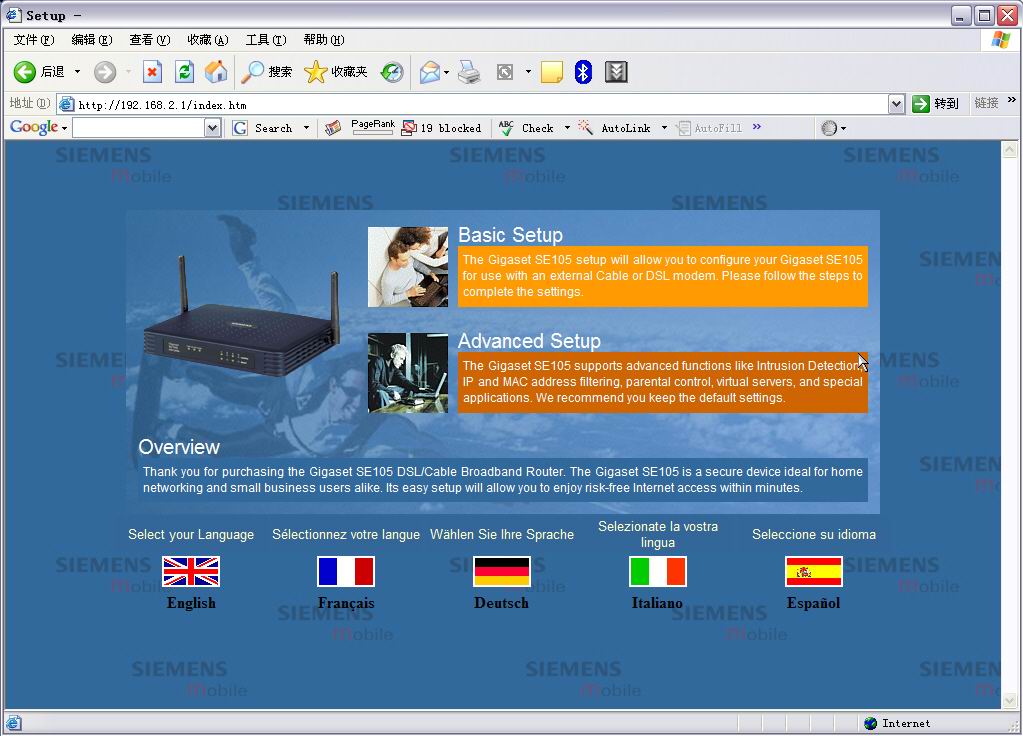Open the Basic Setup link
The height and width of the screenshot is (736, 1023).
[x=510, y=235]
